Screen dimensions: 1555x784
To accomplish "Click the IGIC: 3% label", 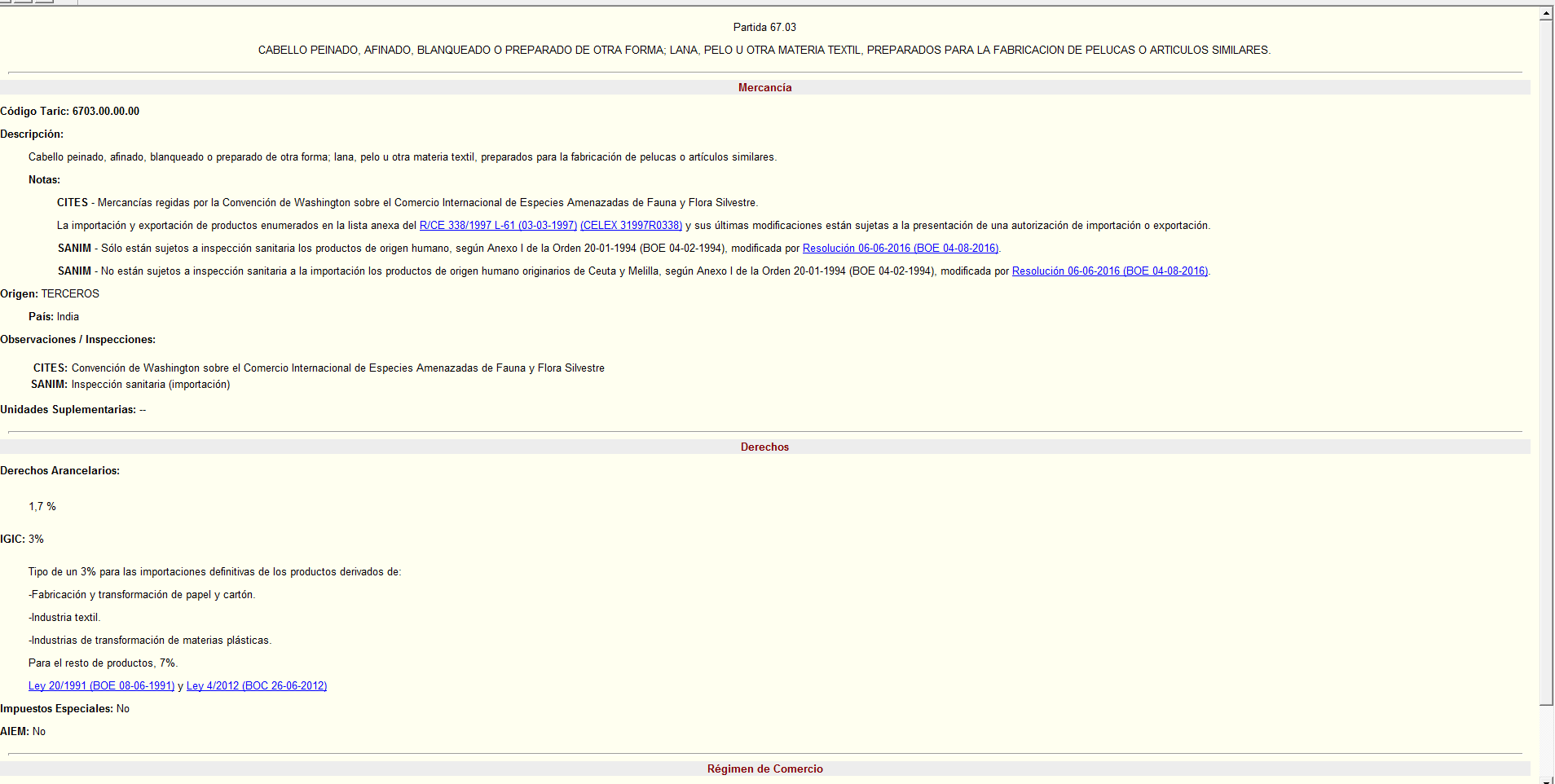I will (22, 540).
